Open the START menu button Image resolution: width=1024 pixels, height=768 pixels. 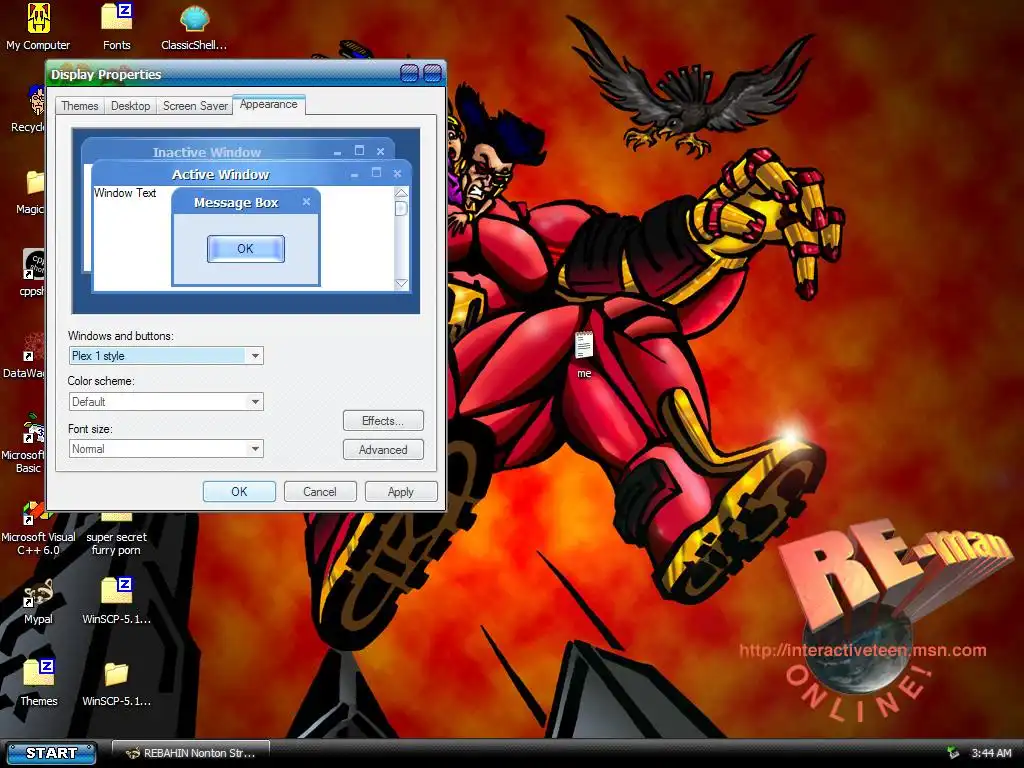pyautogui.click(x=51, y=753)
